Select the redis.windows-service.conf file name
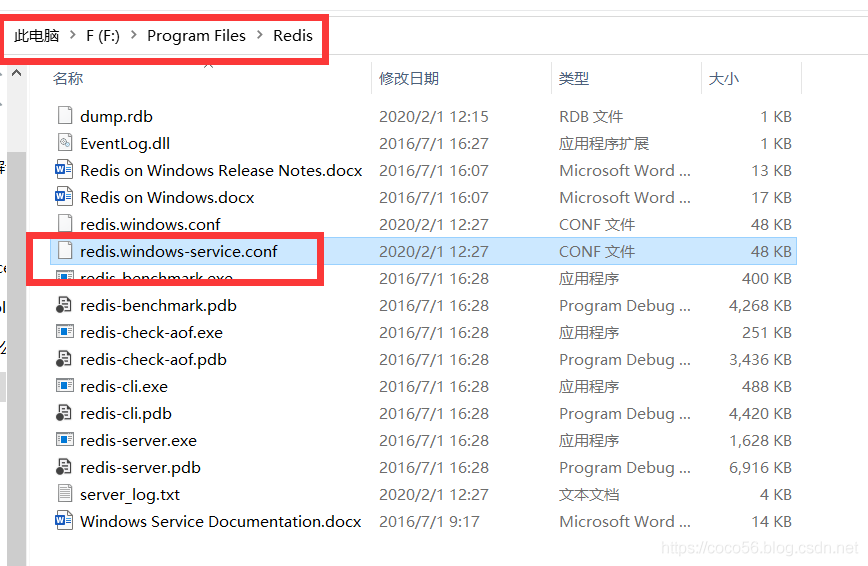Viewport: 868px width, 566px height. [x=179, y=251]
